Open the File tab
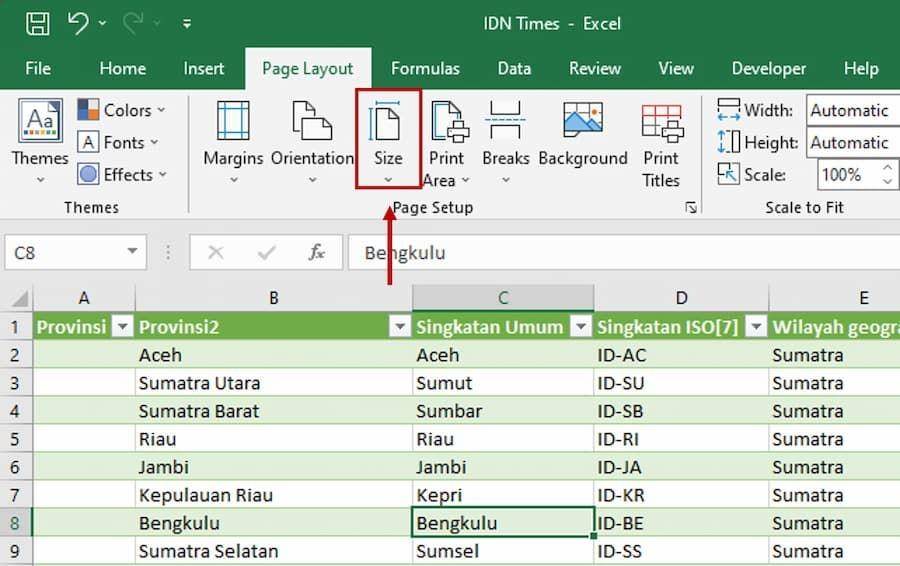The height and width of the screenshot is (566, 900). point(38,69)
